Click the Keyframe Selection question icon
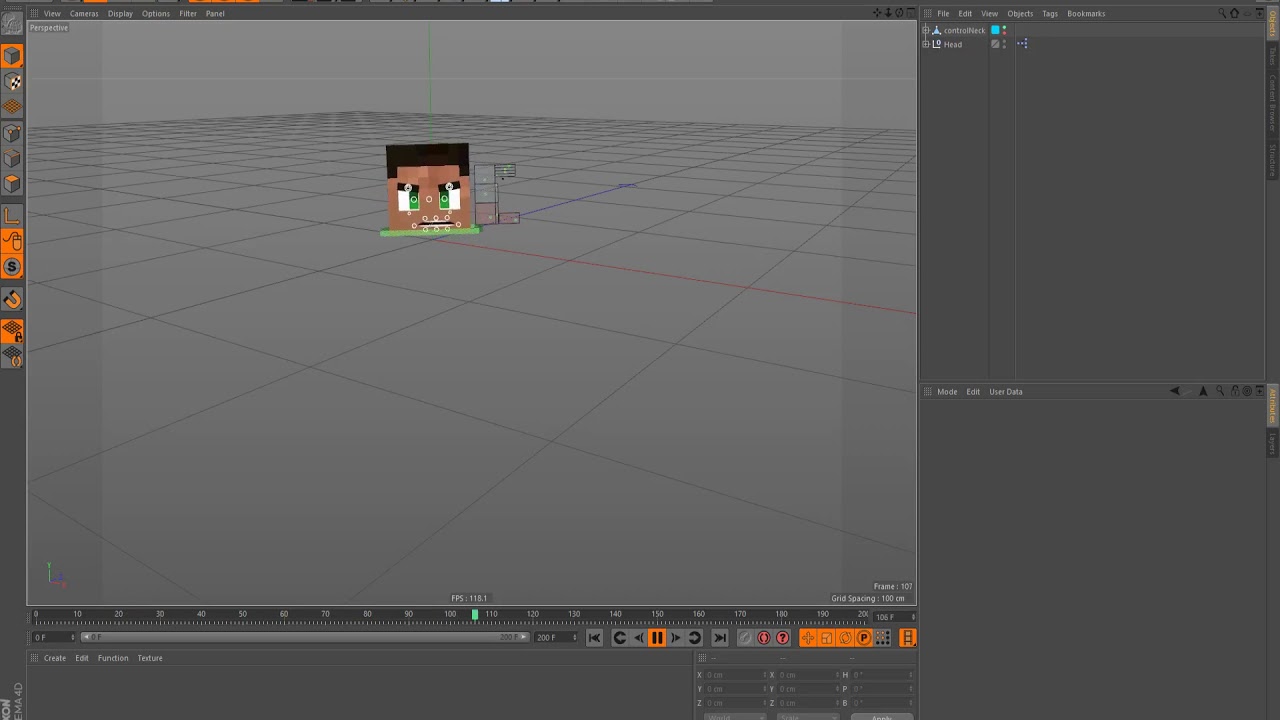Image resolution: width=1280 pixels, height=720 pixels. pos(782,638)
